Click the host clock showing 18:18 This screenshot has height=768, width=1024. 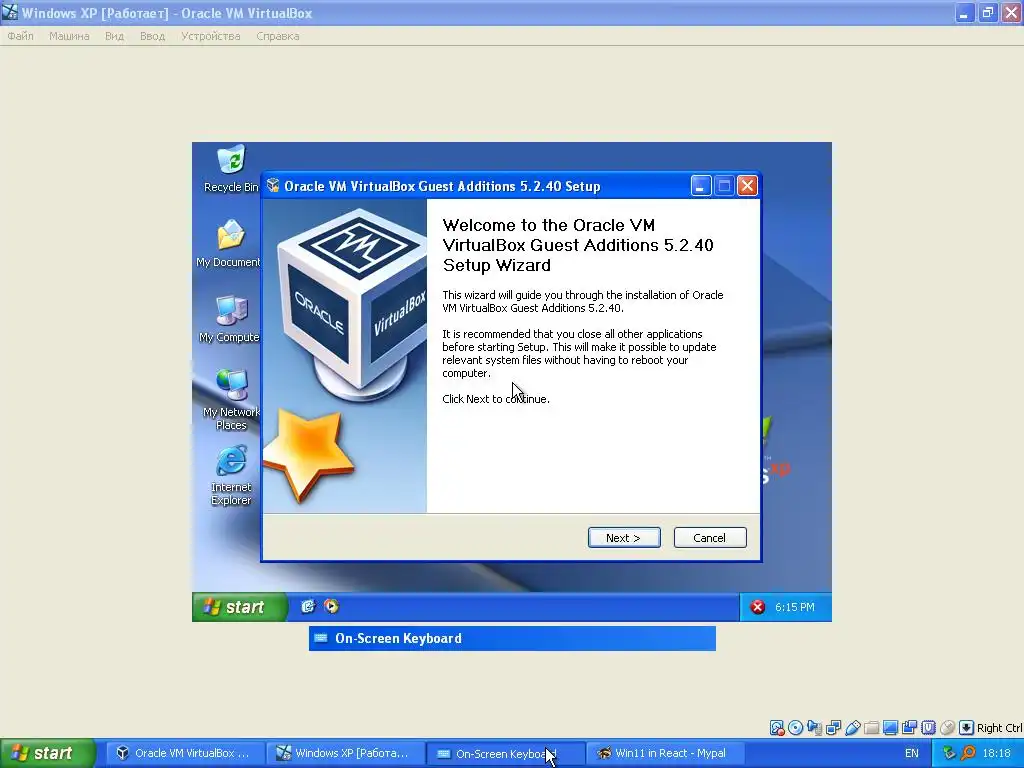pyautogui.click(x=996, y=753)
